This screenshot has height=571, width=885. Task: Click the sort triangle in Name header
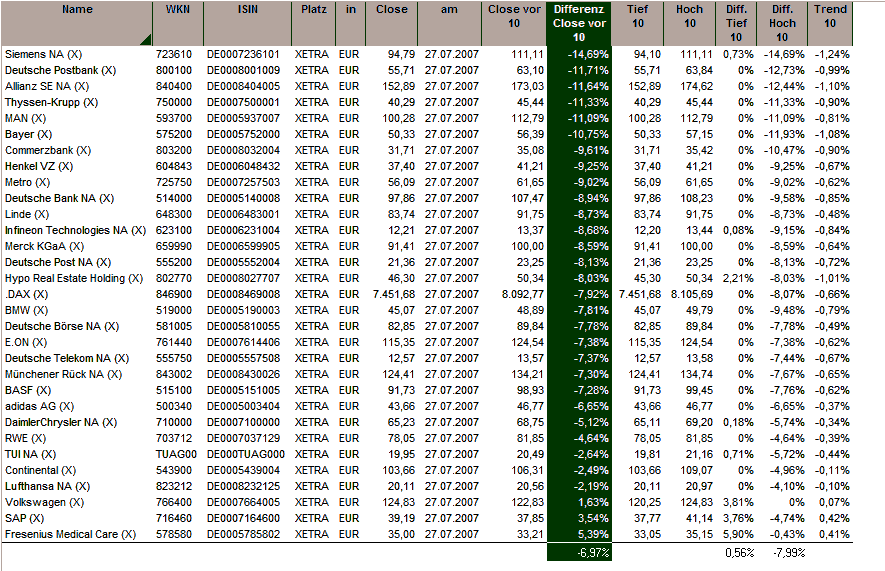click(x=146, y=39)
